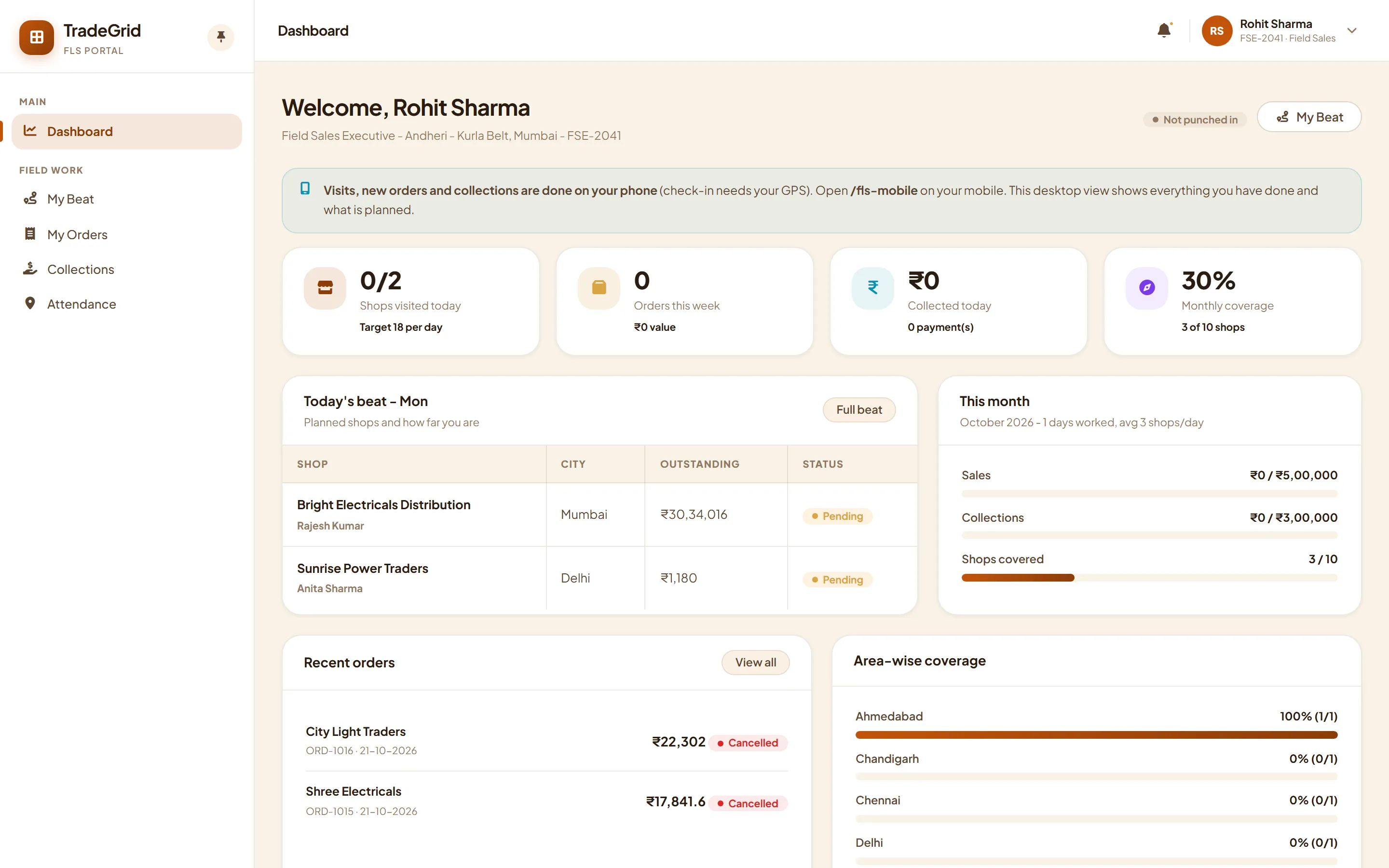Open Dashboard in the sidebar

click(126, 132)
